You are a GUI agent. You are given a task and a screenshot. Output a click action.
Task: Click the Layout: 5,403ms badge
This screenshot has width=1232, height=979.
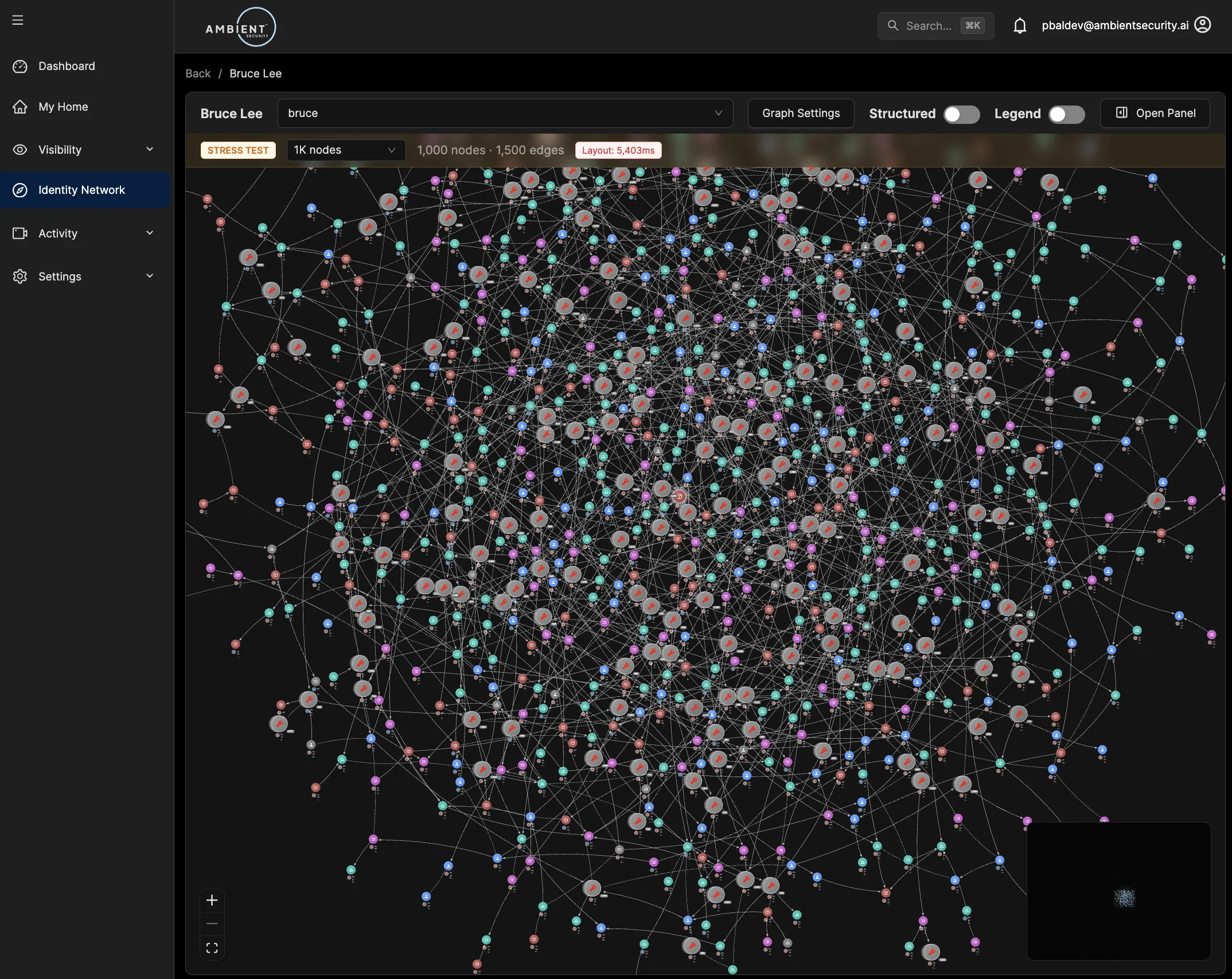[x=618, y=150]
